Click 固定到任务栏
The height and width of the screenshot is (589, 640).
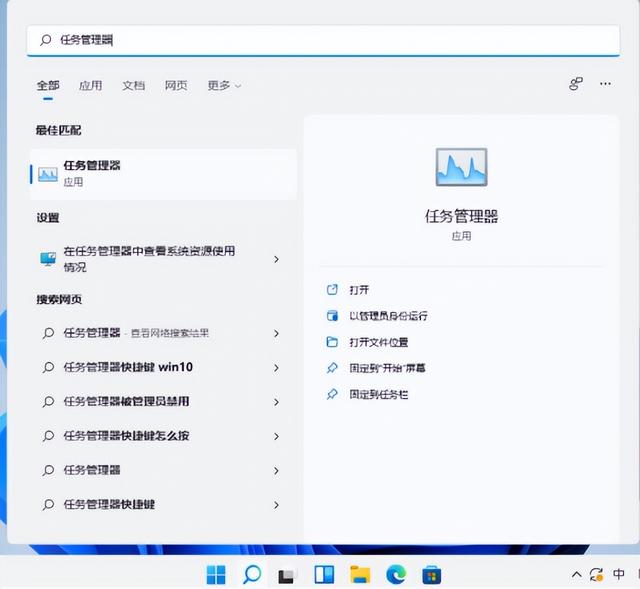pyautogui.click(x=378, y=394)
